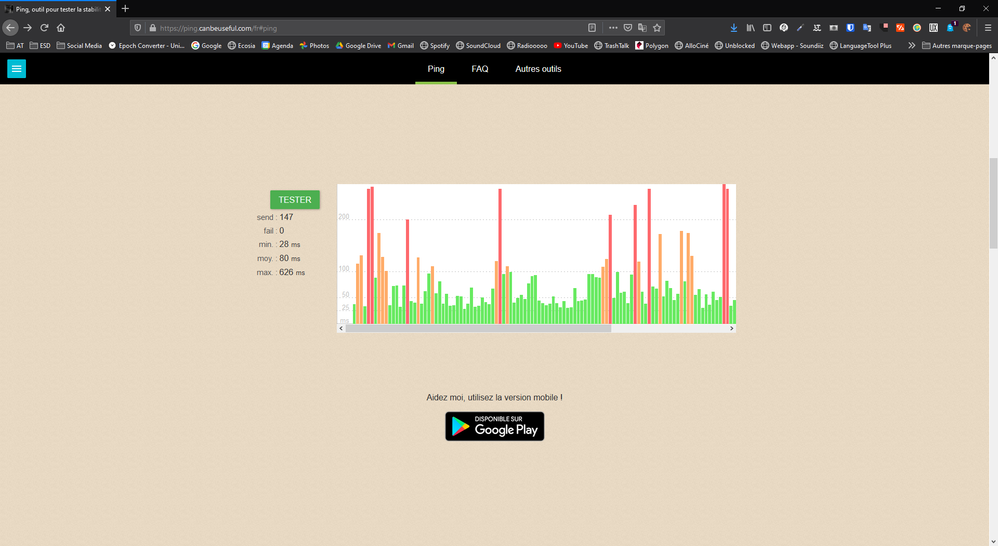The height and width of the screenshot is (546, 998).
Task: Click the browser reload button
Action: click(x=44, y=28)
